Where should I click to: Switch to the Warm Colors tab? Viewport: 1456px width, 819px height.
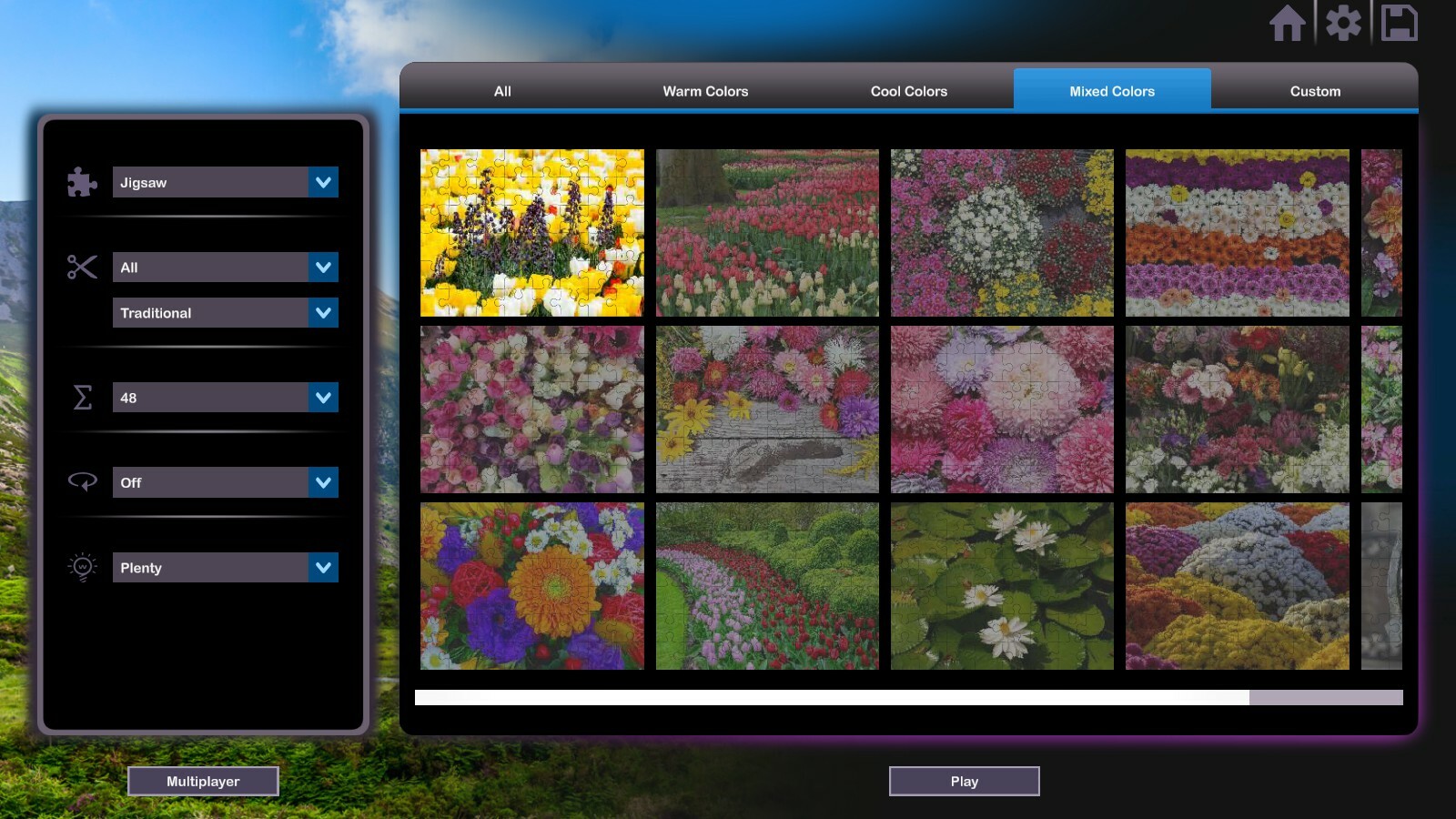click(x=706, y=91)
